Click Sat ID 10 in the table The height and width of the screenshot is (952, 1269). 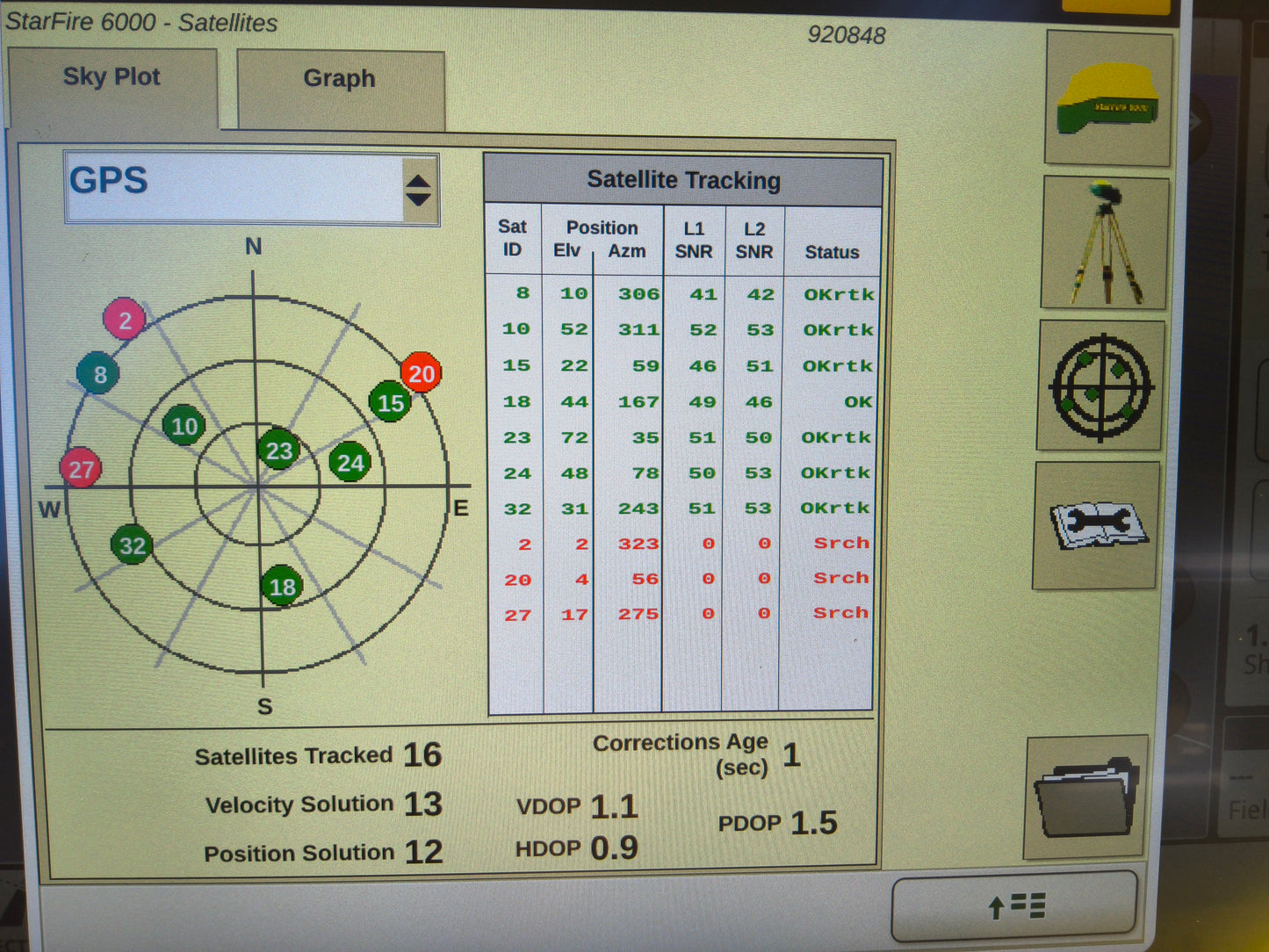(516, 329)
